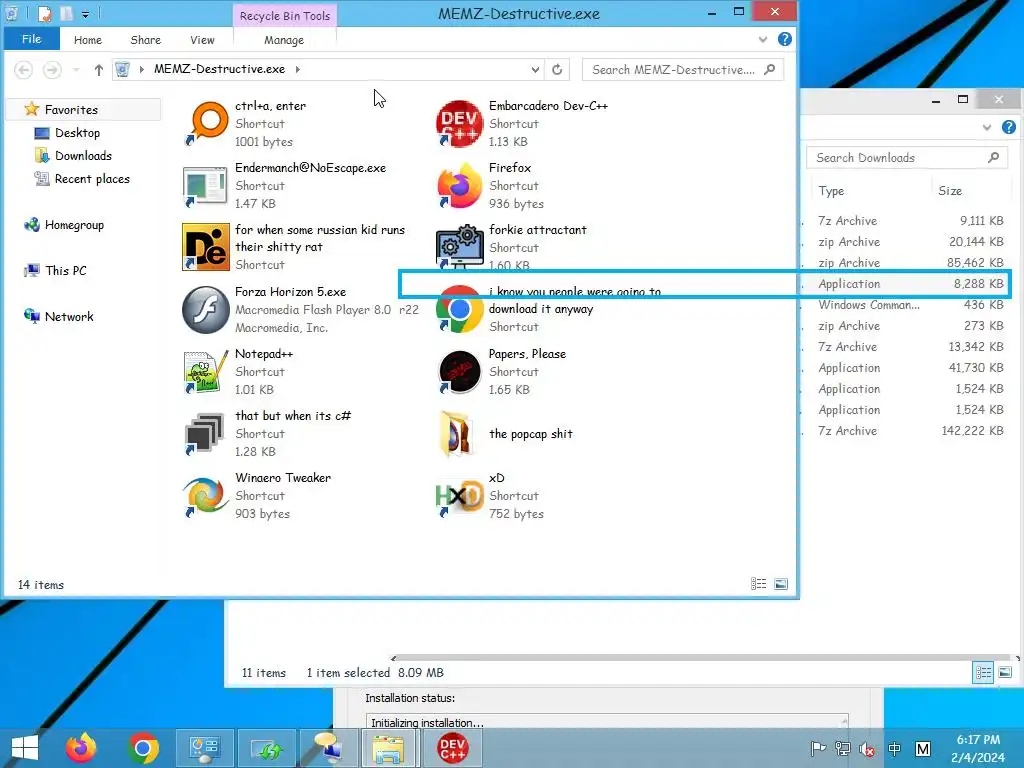Image resolution: width=1024 pixels, height=768 pixels.
Task: Switch to large icons view button
Action: coord(781,584)
